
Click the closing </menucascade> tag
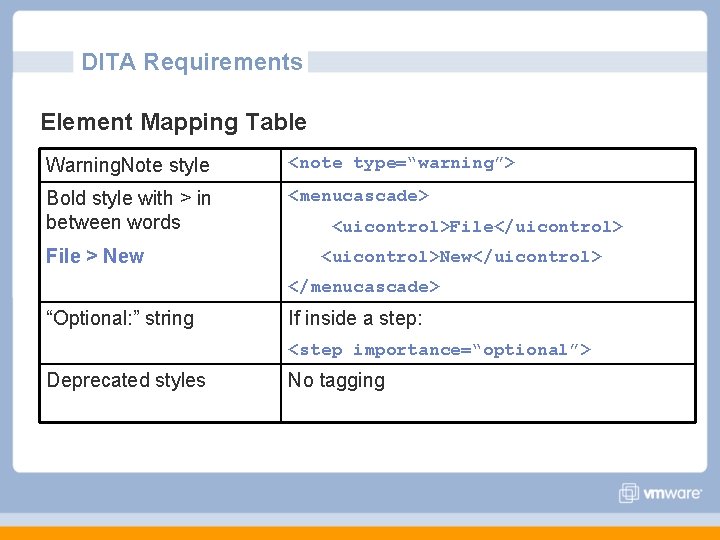point(364,287)
